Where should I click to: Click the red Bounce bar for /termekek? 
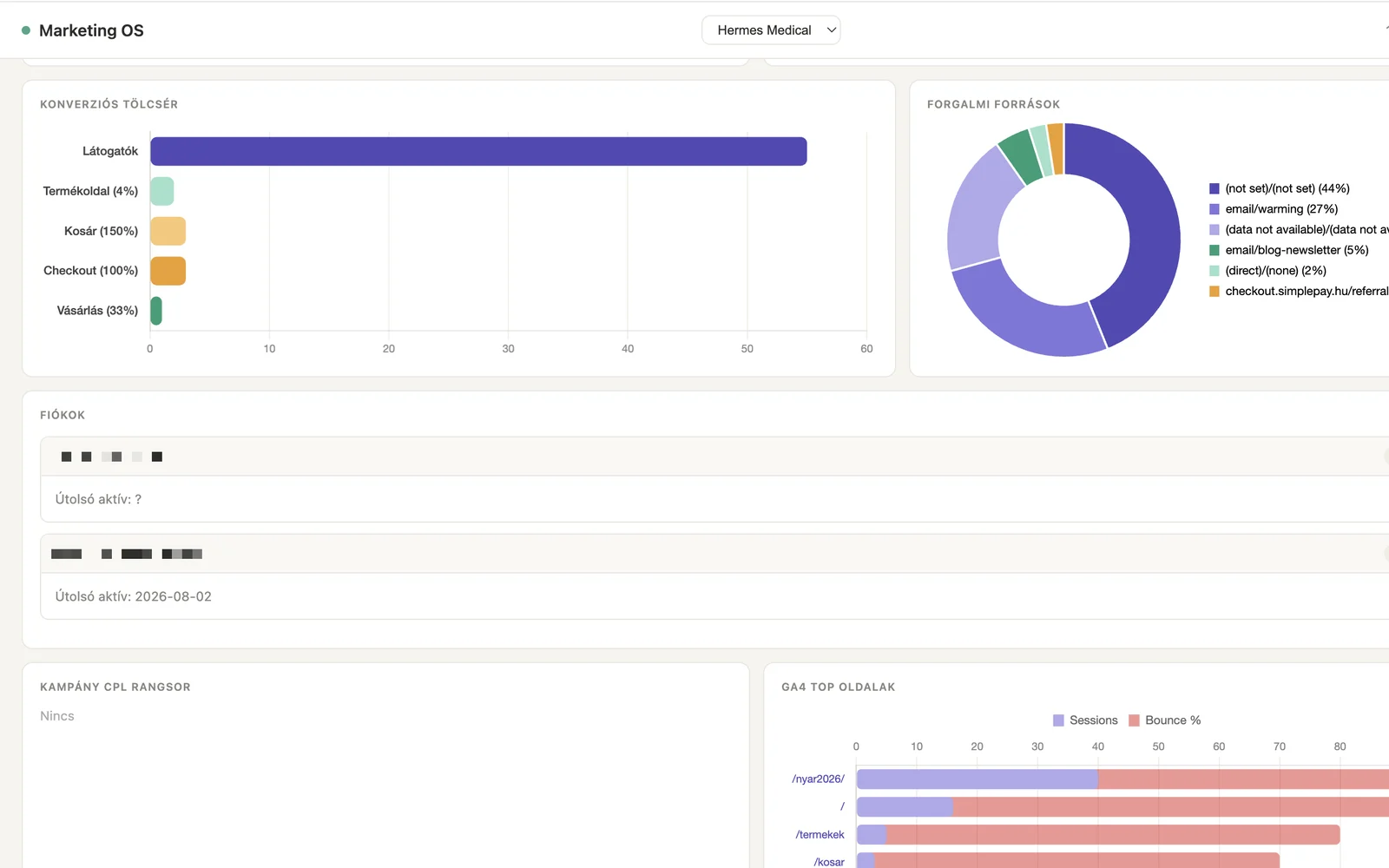1113,835
